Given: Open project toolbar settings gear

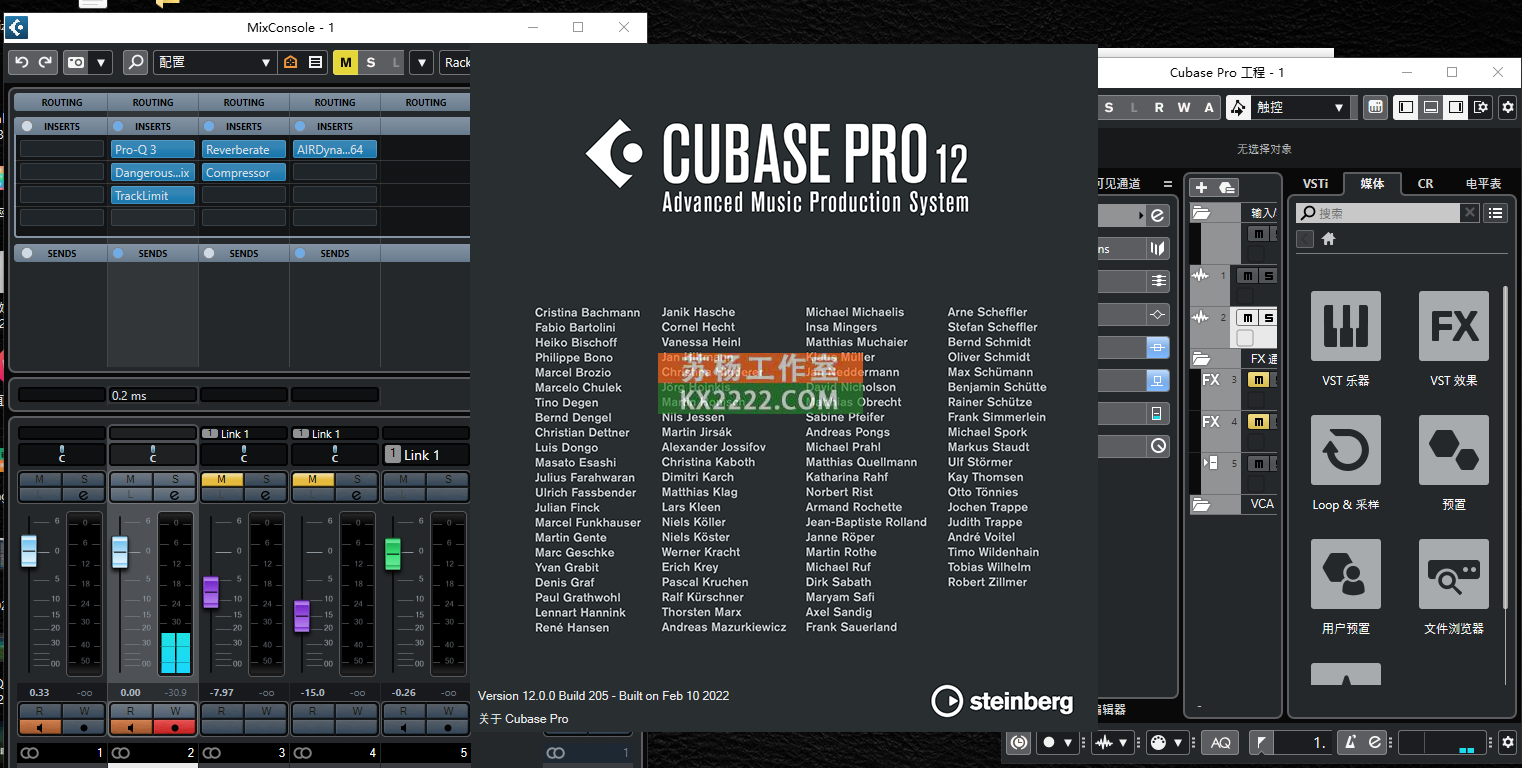Looking at the screenshot, I should pos(1508,107).
